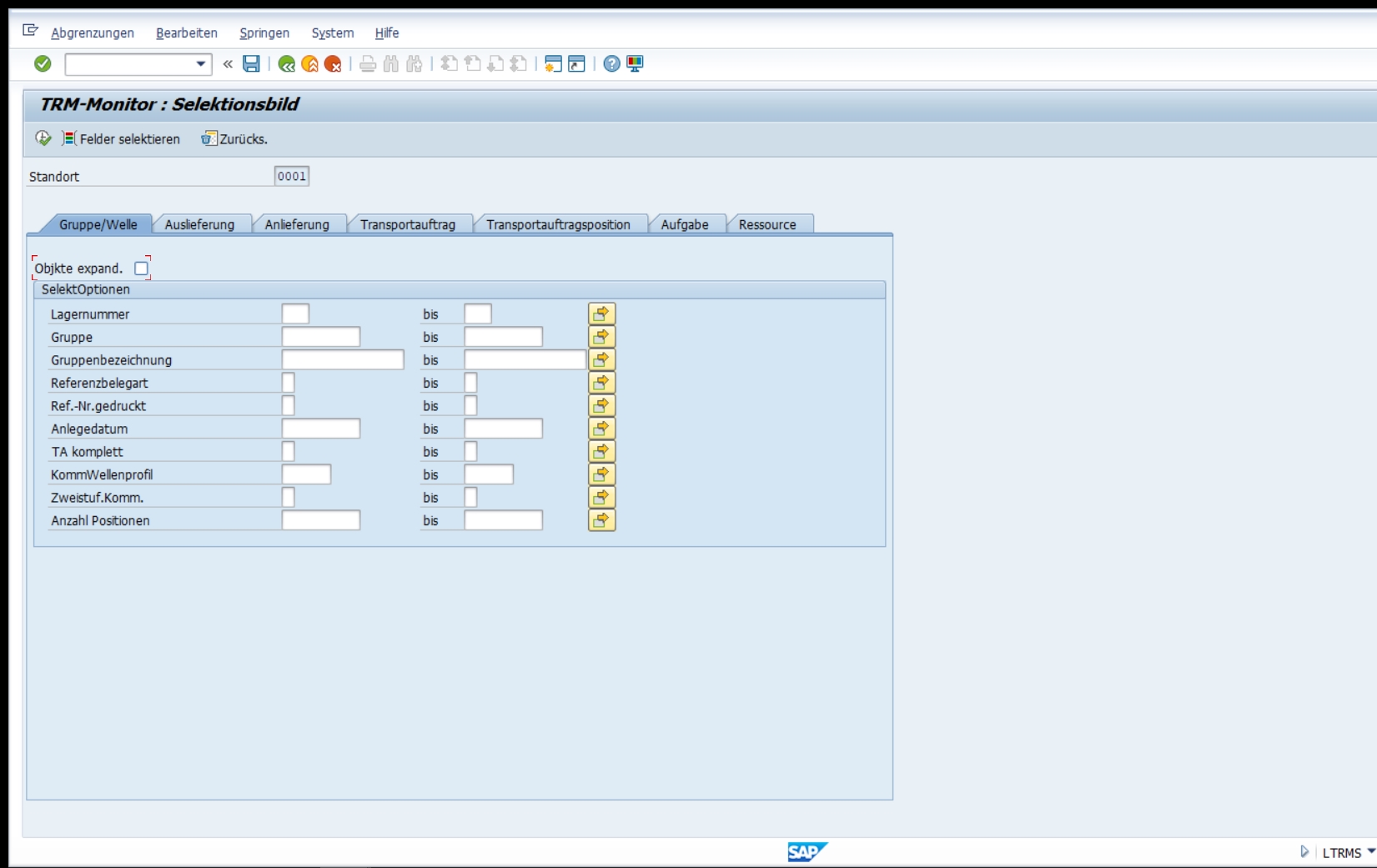This screenshot has height=868, width=1377.
Task: Click the Create New Session icon
Action: (552, 64)
